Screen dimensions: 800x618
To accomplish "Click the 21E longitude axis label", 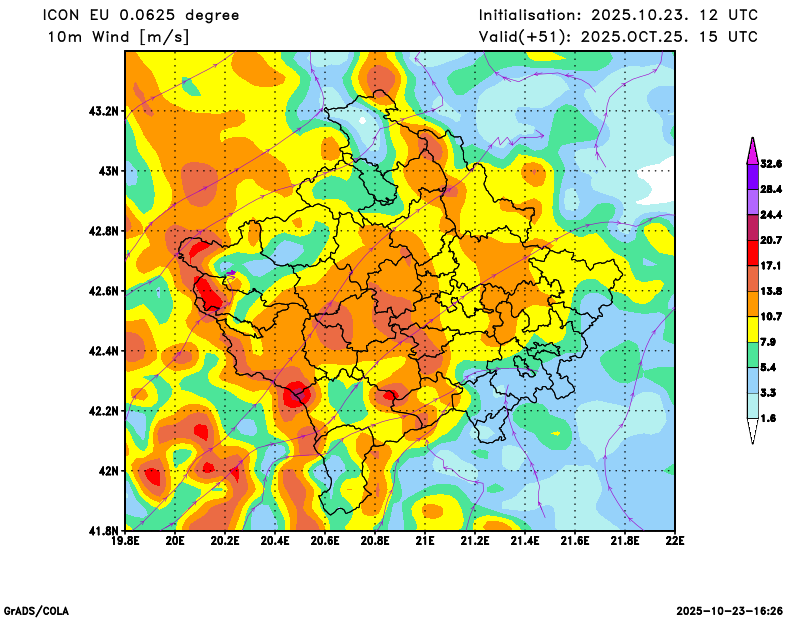I will (x=425, y=541).
